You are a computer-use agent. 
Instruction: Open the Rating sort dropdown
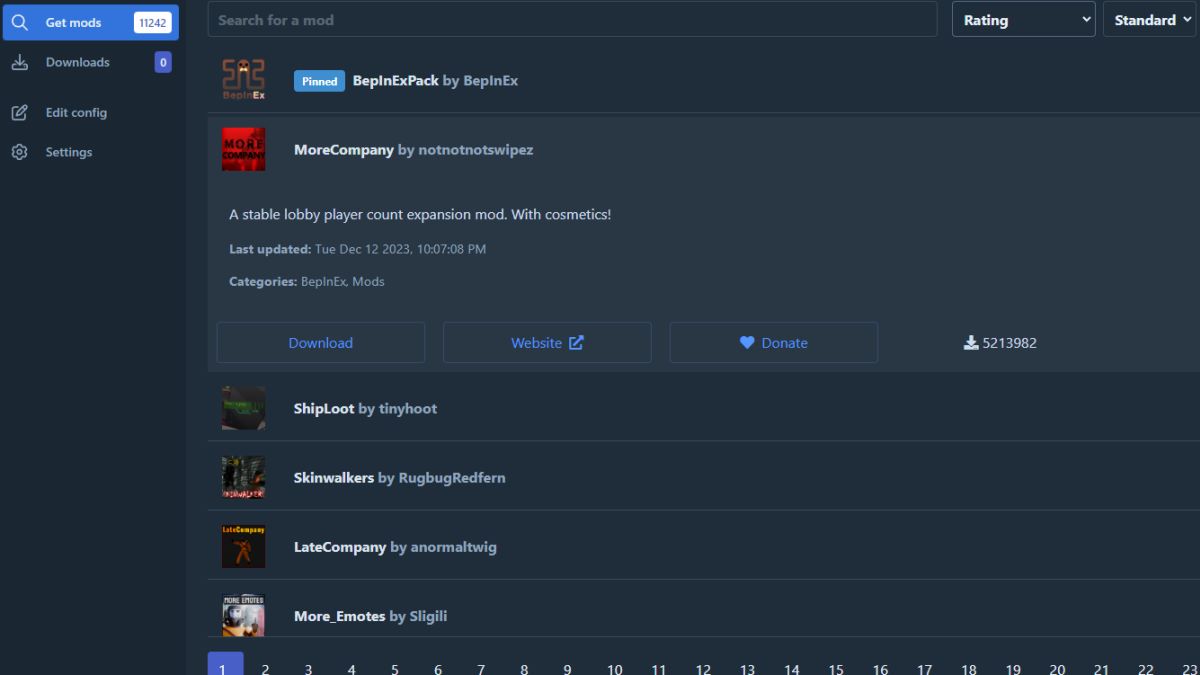tap(1023, 20)
